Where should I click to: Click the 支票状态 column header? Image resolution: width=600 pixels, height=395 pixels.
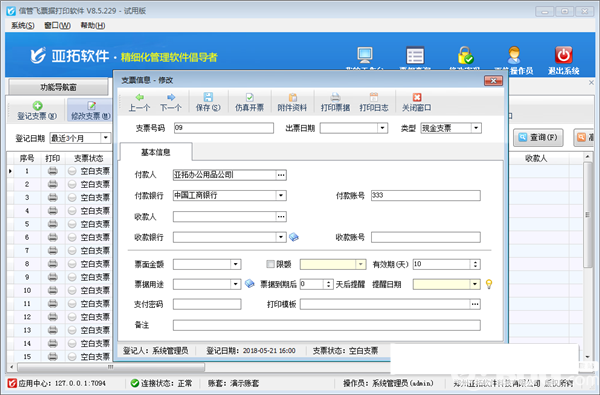click(x=88, y=158)
